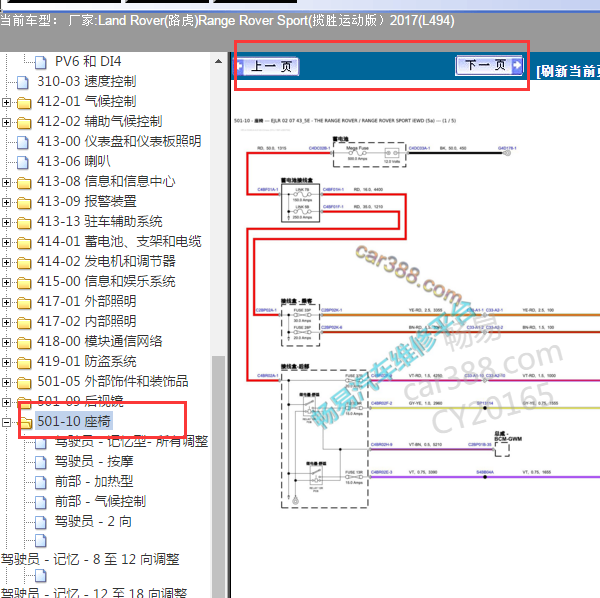Image resolution: width=600 pixels, height=598 pixels.
Task: Click the 413-08 信息和信息中心 folder icon
Action: 24,183
